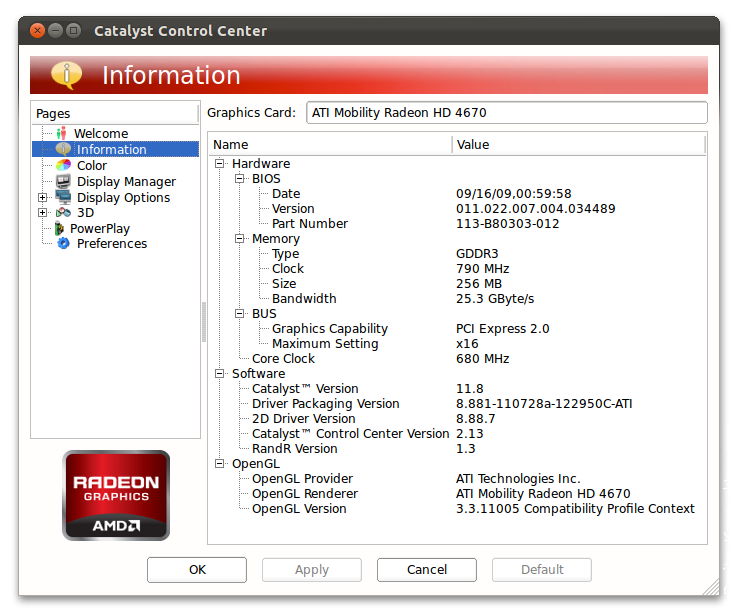The image size is (740, 616).
Task: Select the Core Clock row
Action: pos(457,359)
